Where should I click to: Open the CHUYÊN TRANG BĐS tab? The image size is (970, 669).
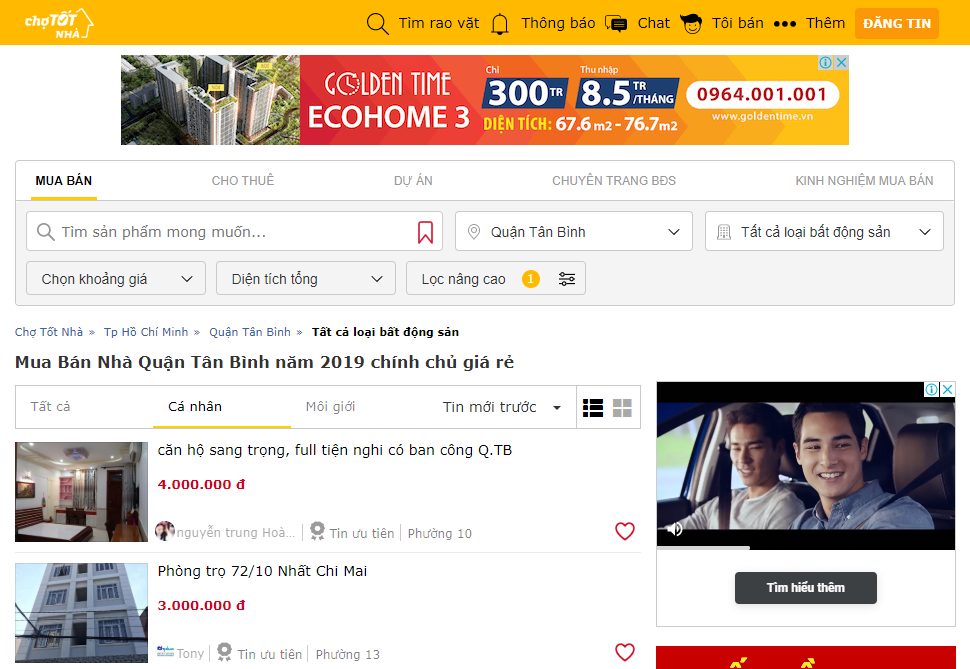coord(614,181)
